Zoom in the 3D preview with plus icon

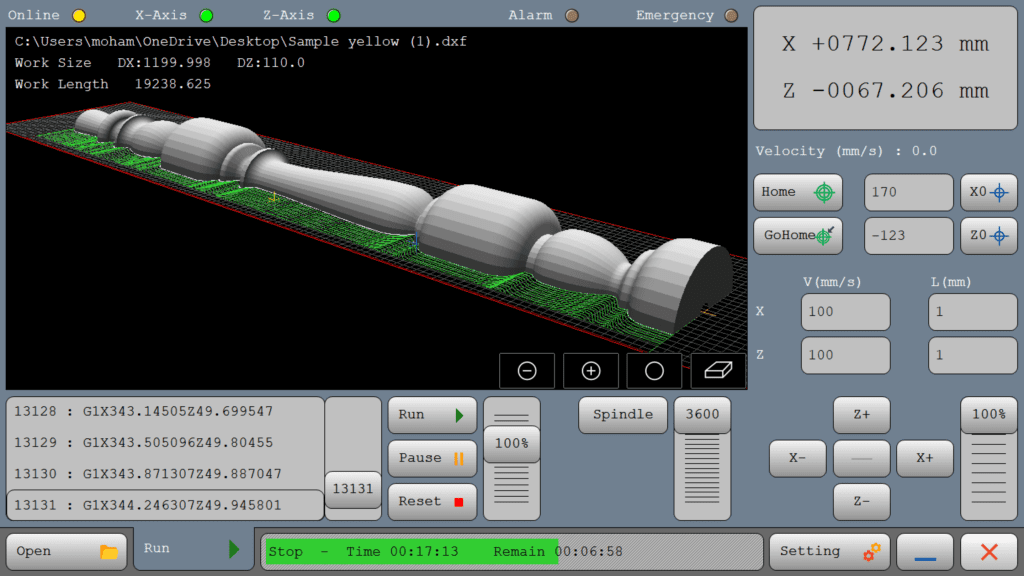pyautogui.click(x=591, y=371)
